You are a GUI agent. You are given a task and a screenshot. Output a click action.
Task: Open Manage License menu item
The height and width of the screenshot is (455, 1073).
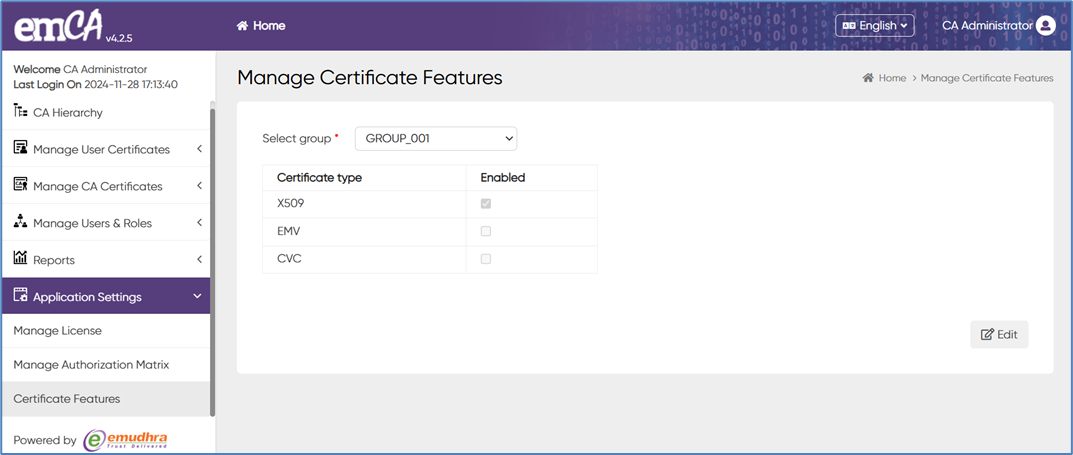pos(58,331)
